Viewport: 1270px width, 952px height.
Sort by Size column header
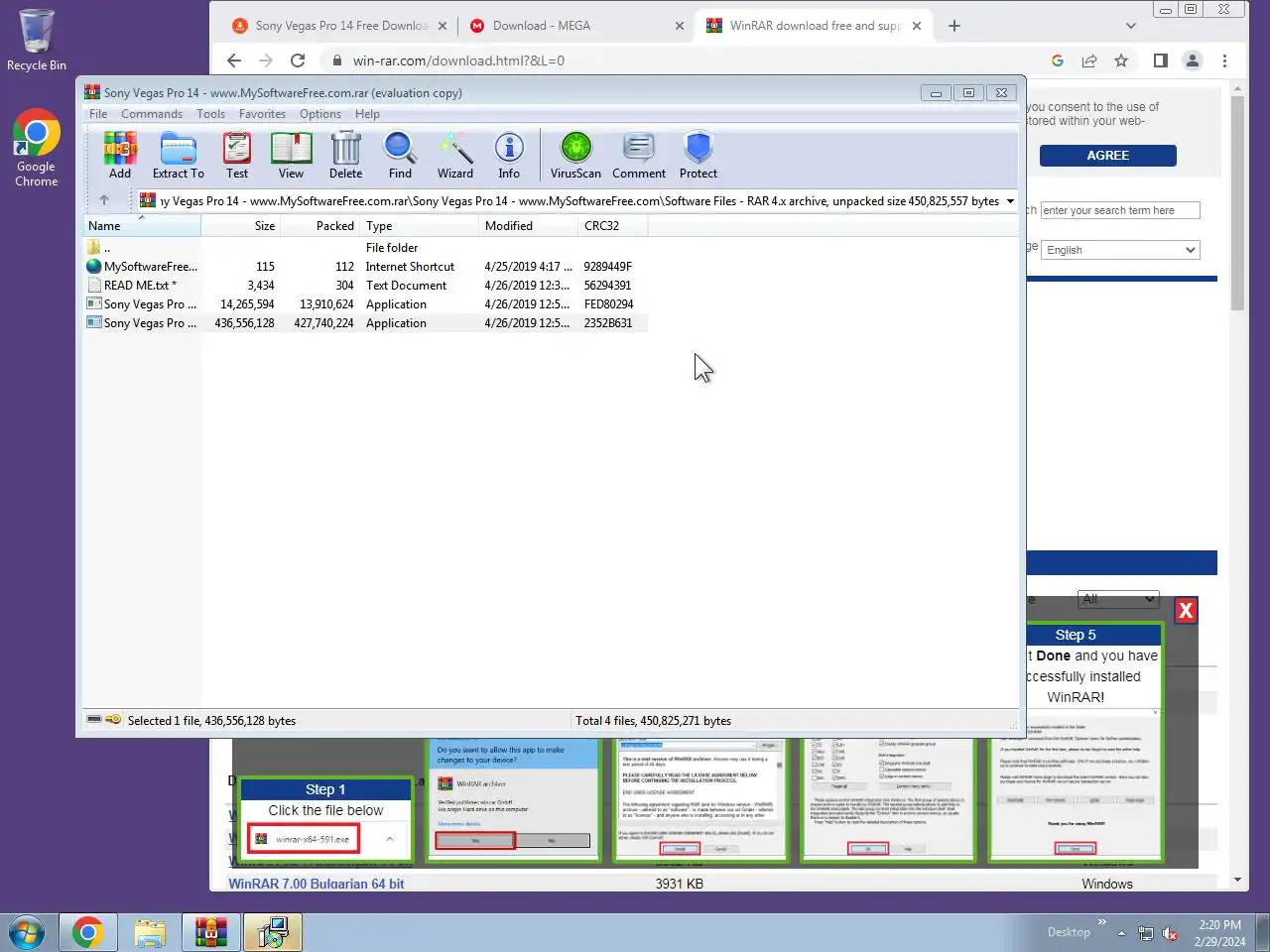[241, 226]
